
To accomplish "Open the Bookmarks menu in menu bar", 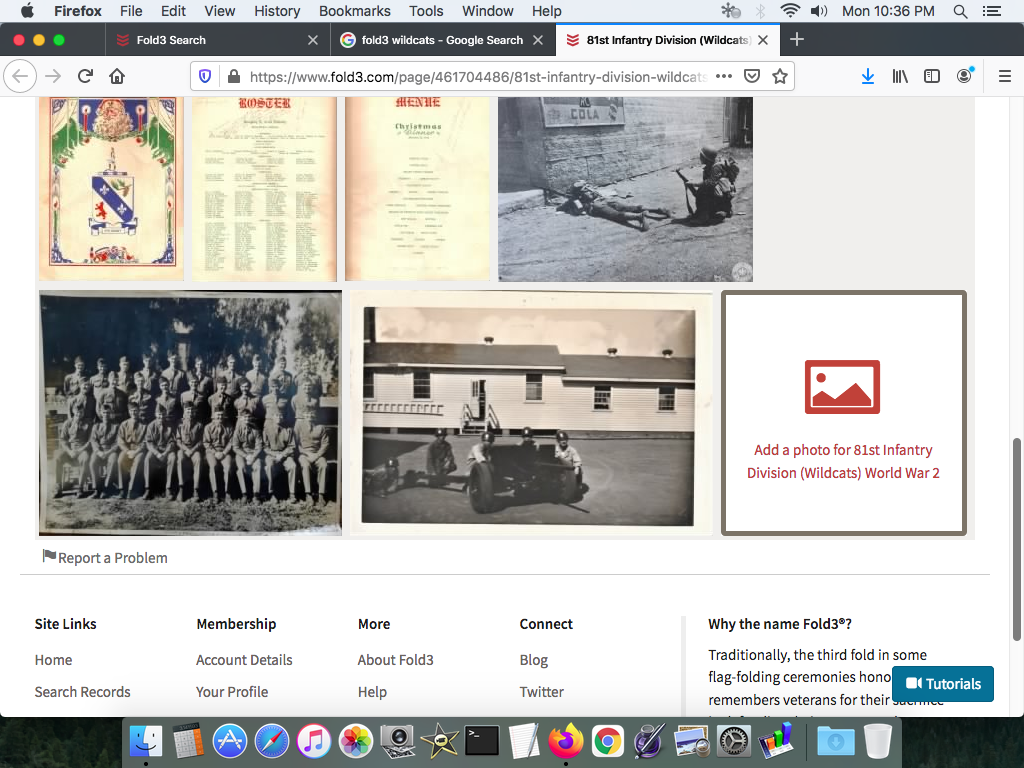I will tap(354, 11).
